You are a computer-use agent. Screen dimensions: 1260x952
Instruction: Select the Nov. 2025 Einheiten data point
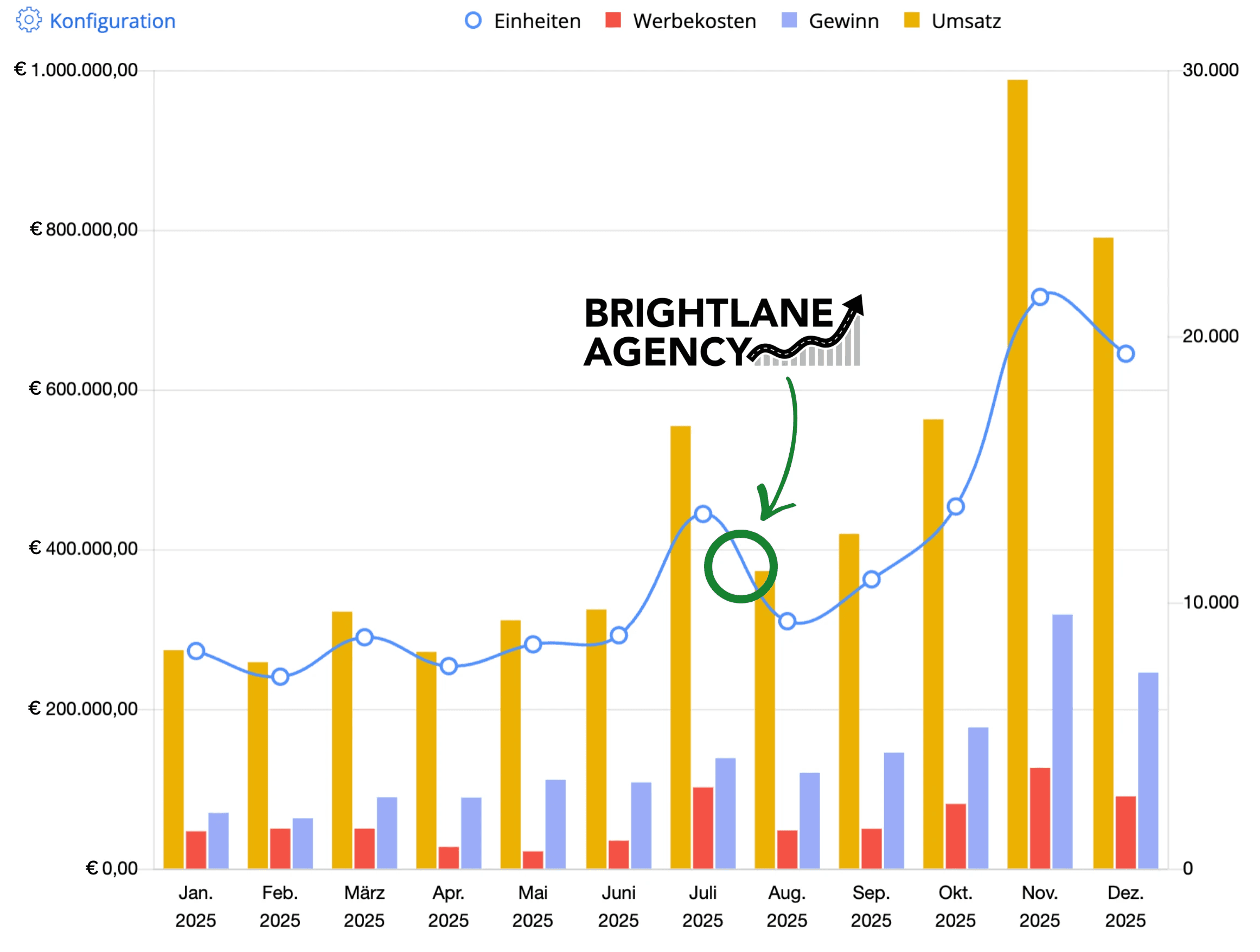[x=1040, y=297]
